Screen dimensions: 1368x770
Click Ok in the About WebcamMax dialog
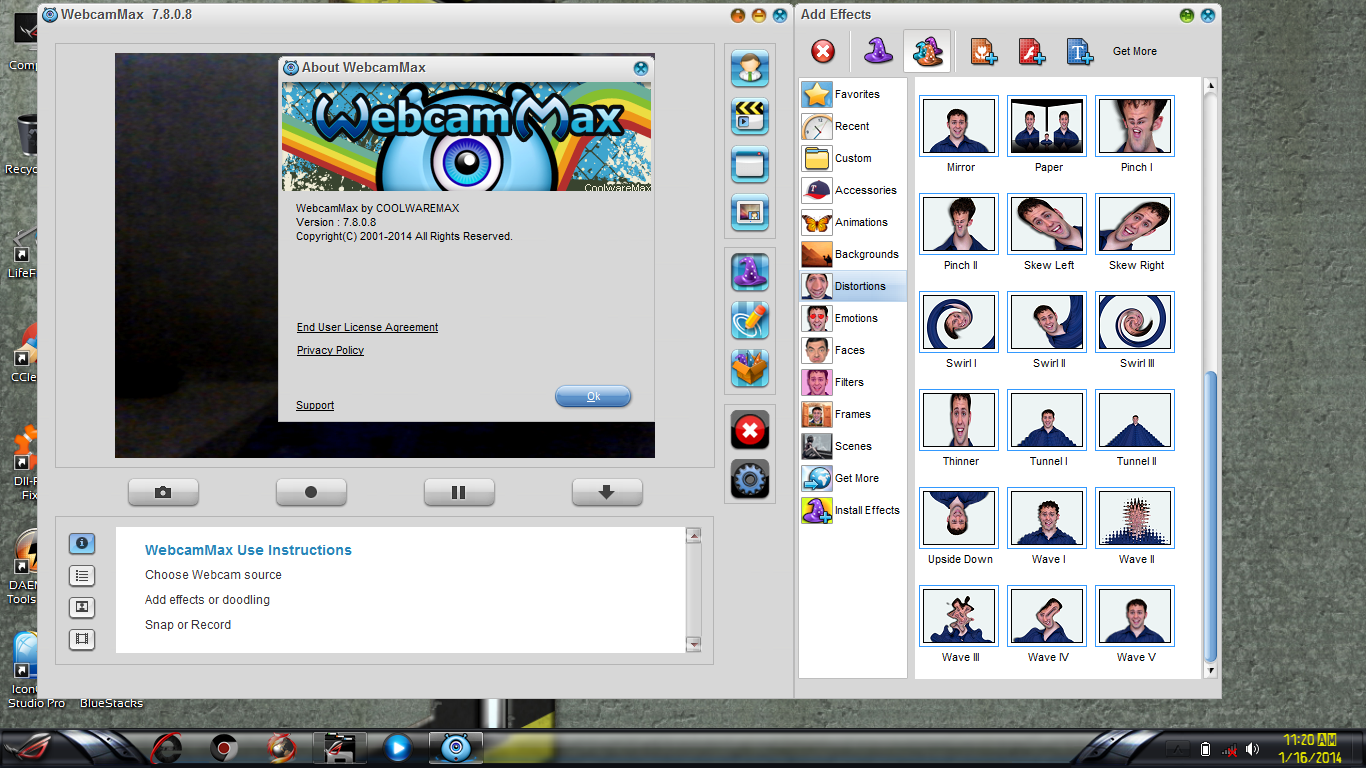[593, 396]
